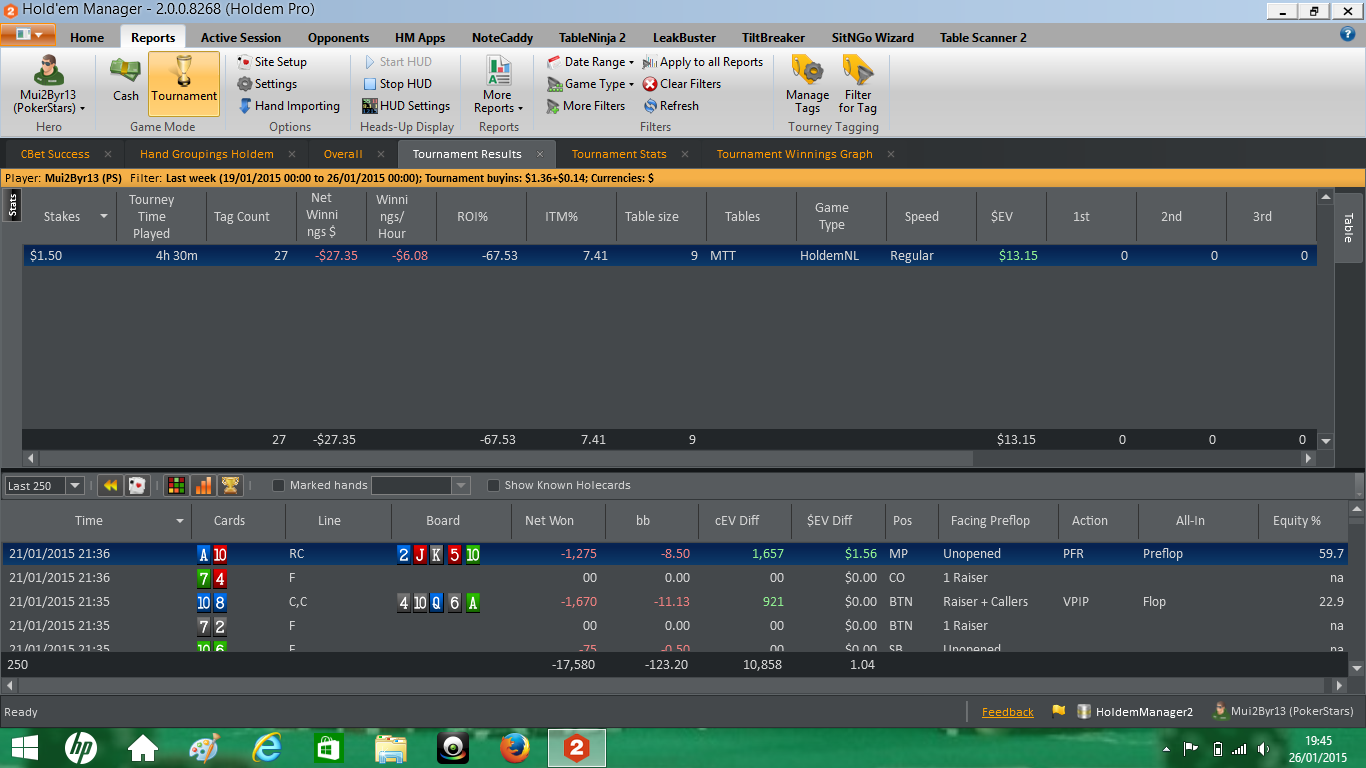Click HoldemManager2 database in status bar
This screenshot has width=1366, height=768.
(1134, 712)
